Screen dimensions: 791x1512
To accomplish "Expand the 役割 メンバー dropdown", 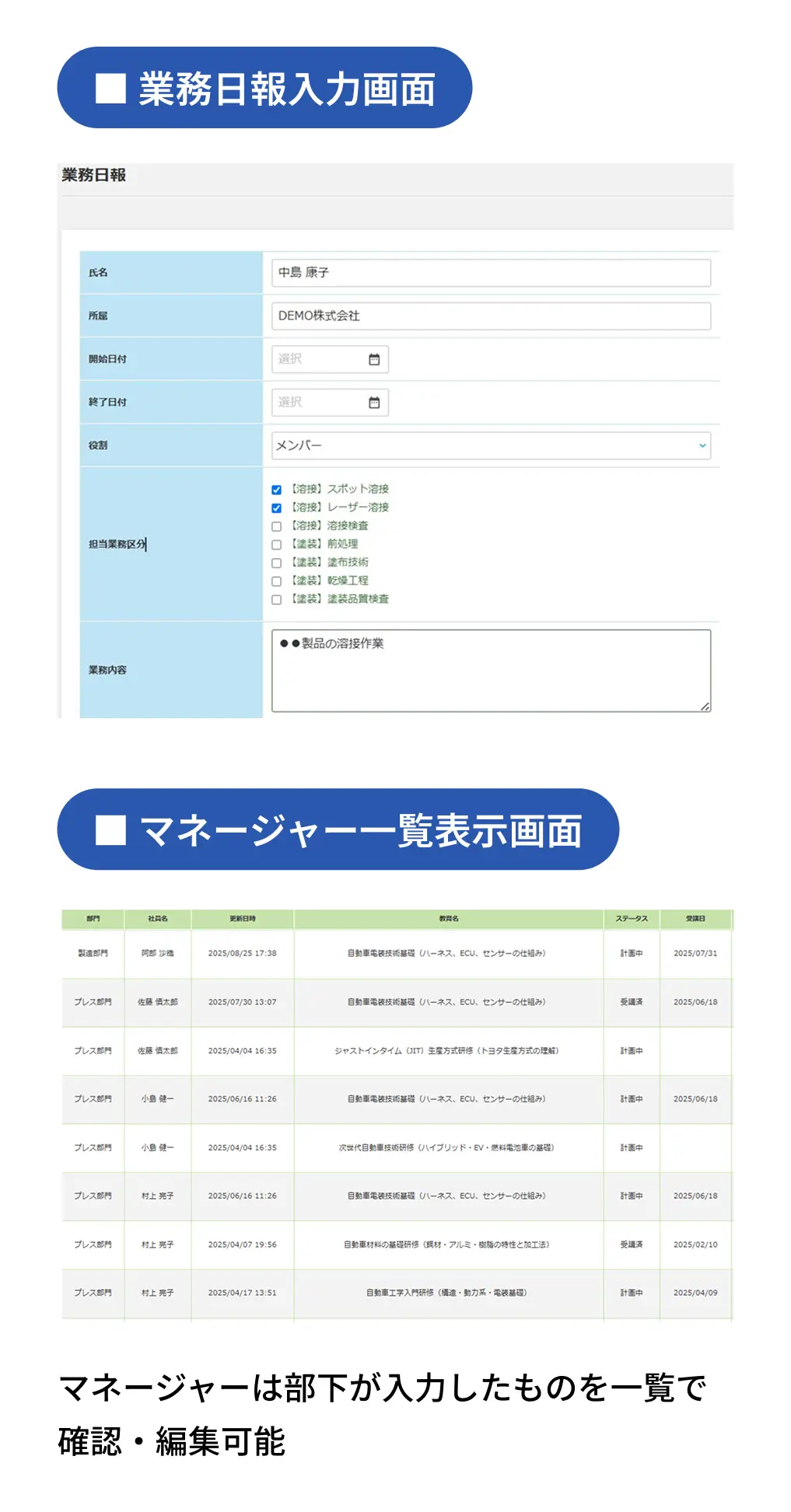I will (490, 446).
